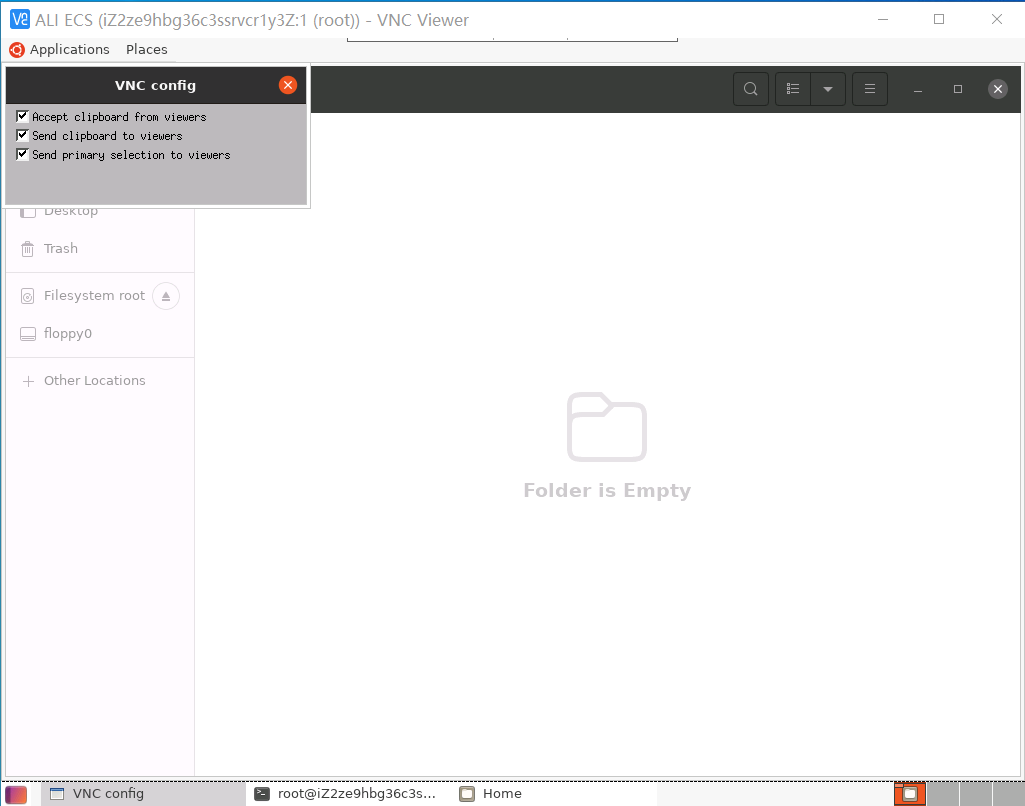Select the active orange workspace in switcher

click(x=909, y=794)
